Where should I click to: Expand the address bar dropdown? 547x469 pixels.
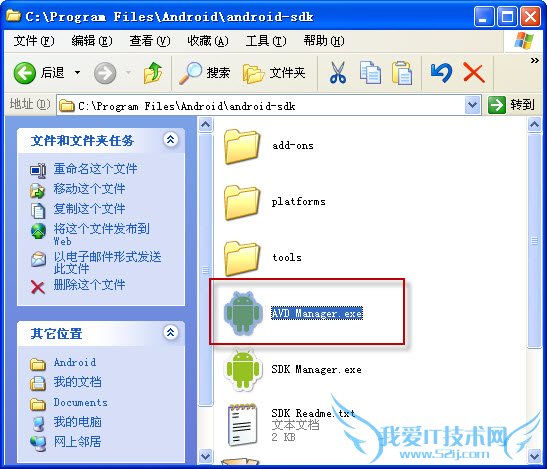[x=472, y=105]
